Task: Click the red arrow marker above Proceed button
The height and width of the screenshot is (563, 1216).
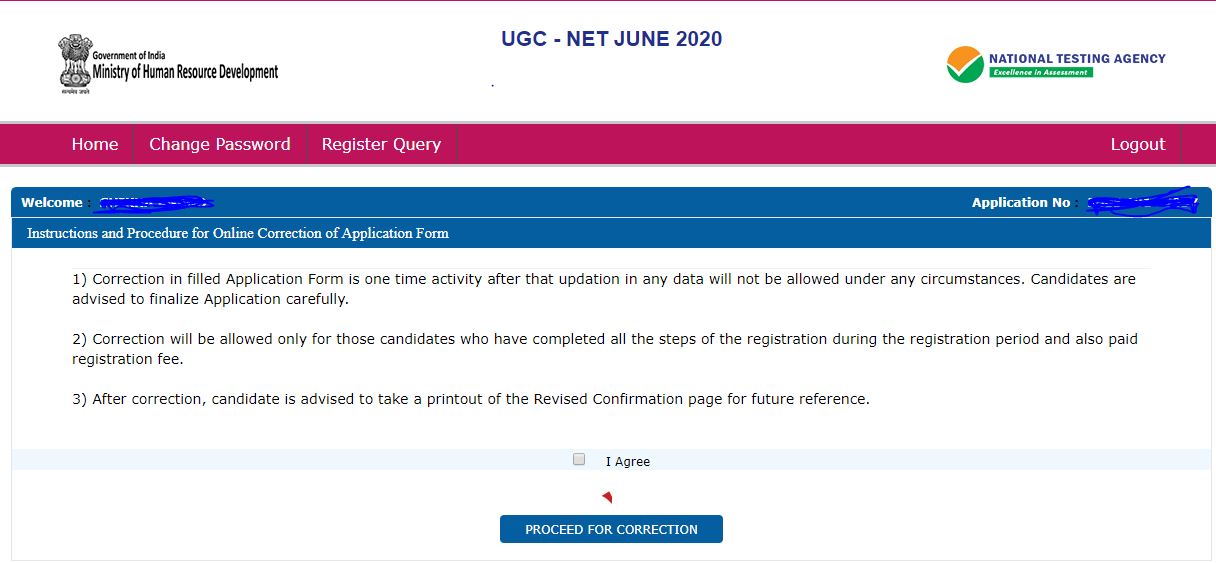Action: (x=607, y=497)
